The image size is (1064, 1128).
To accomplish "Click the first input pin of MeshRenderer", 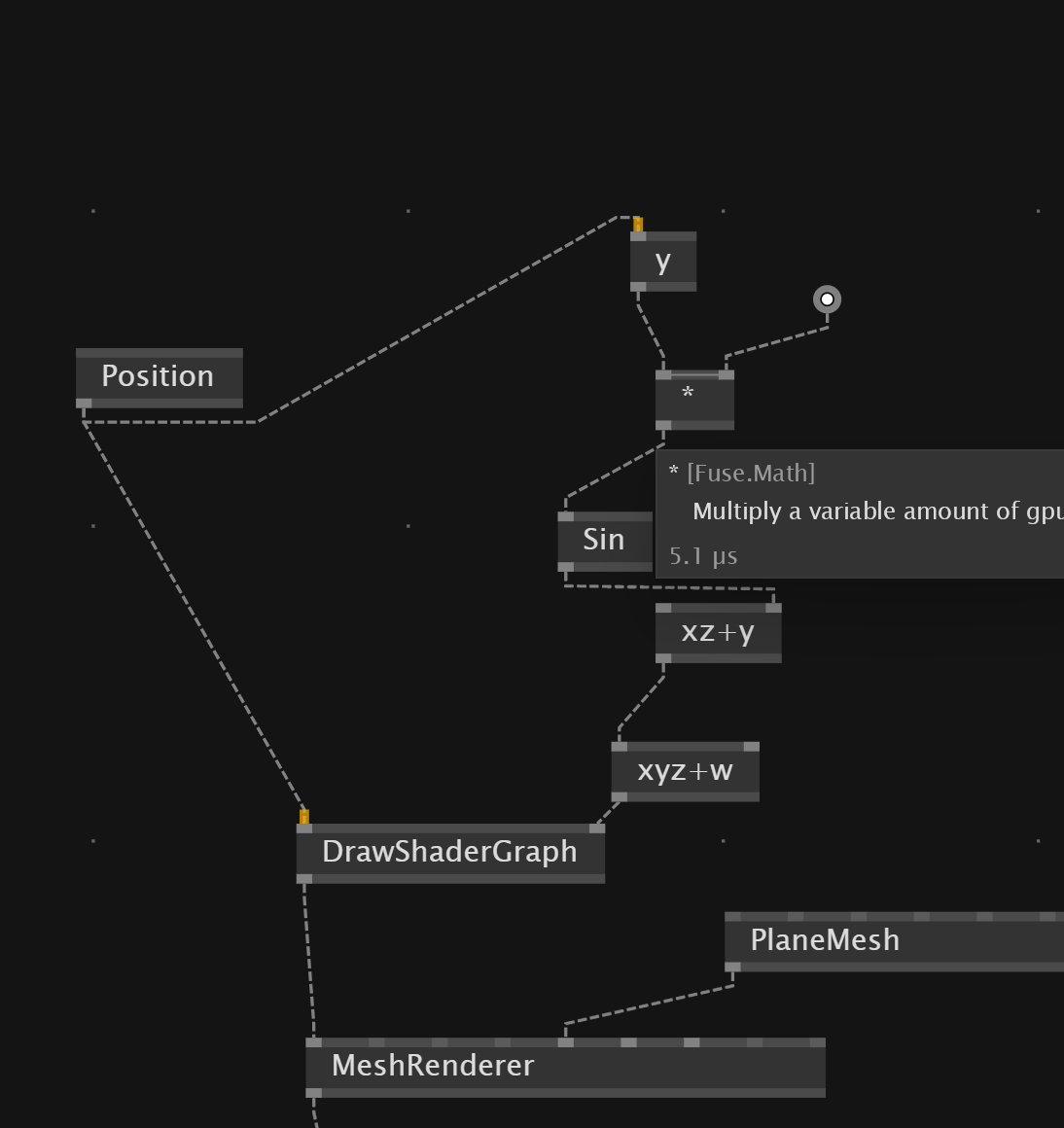I will [x=314, y=1042].
